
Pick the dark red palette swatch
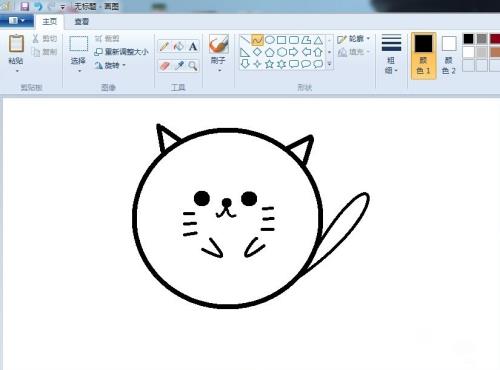coord(495,39)
